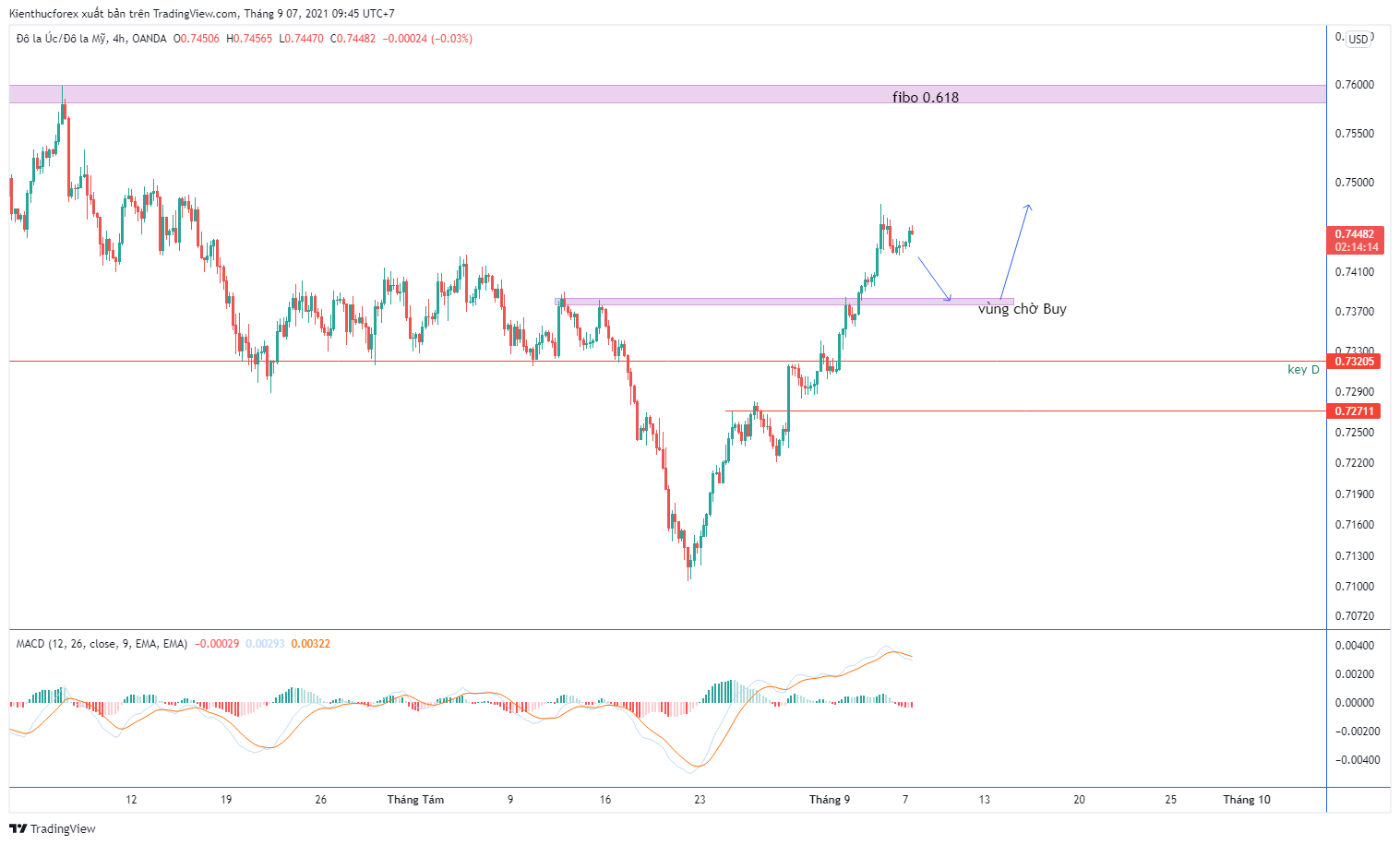Click date 12 on the time axis
The height and width of the screenshot is (845, 1400).
pos(131,800)
